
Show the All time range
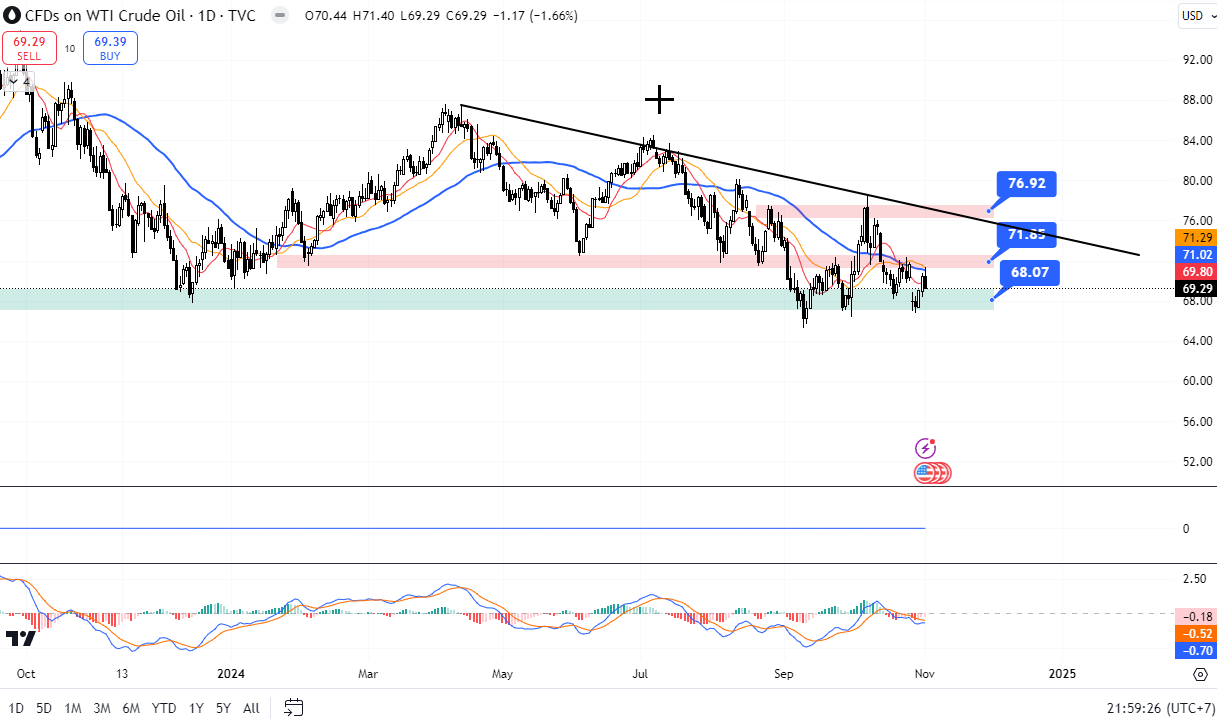coord(251,708)
